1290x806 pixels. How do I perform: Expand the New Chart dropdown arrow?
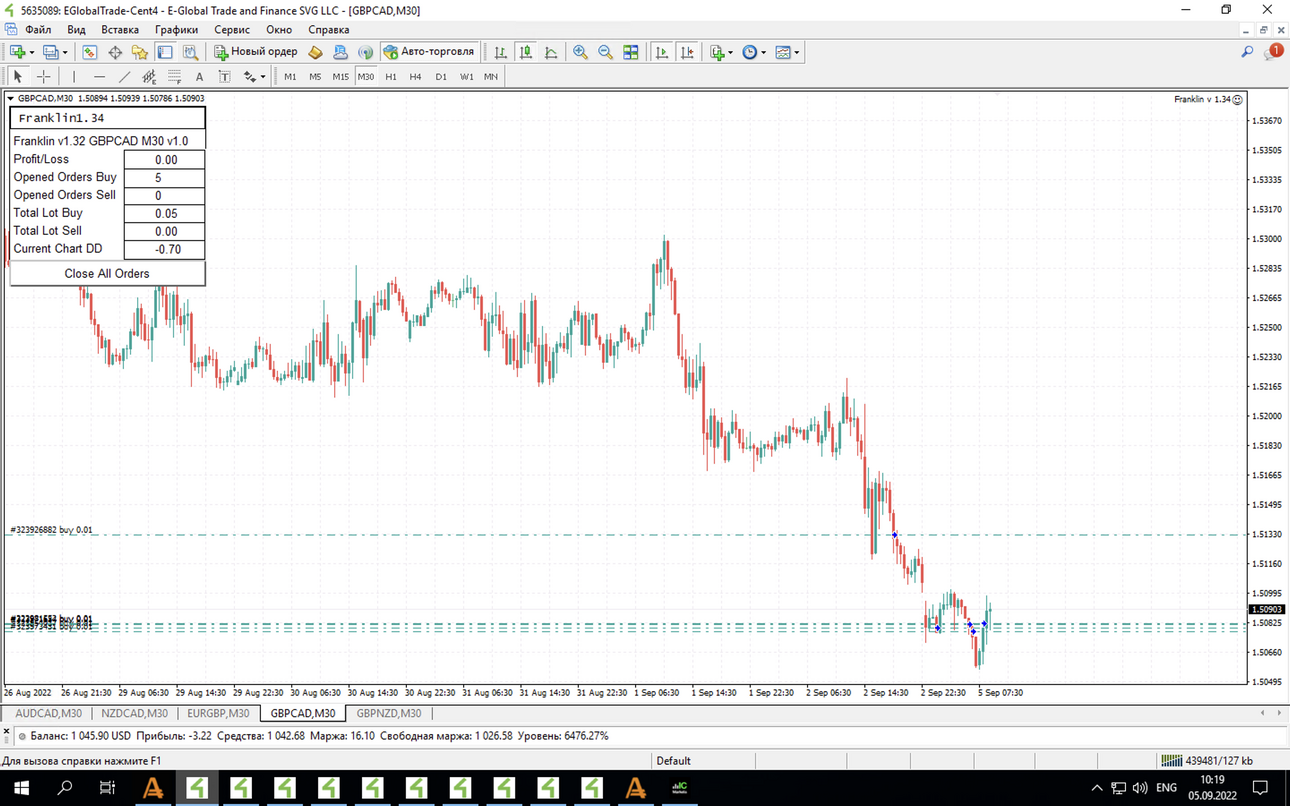coord(32,53)
